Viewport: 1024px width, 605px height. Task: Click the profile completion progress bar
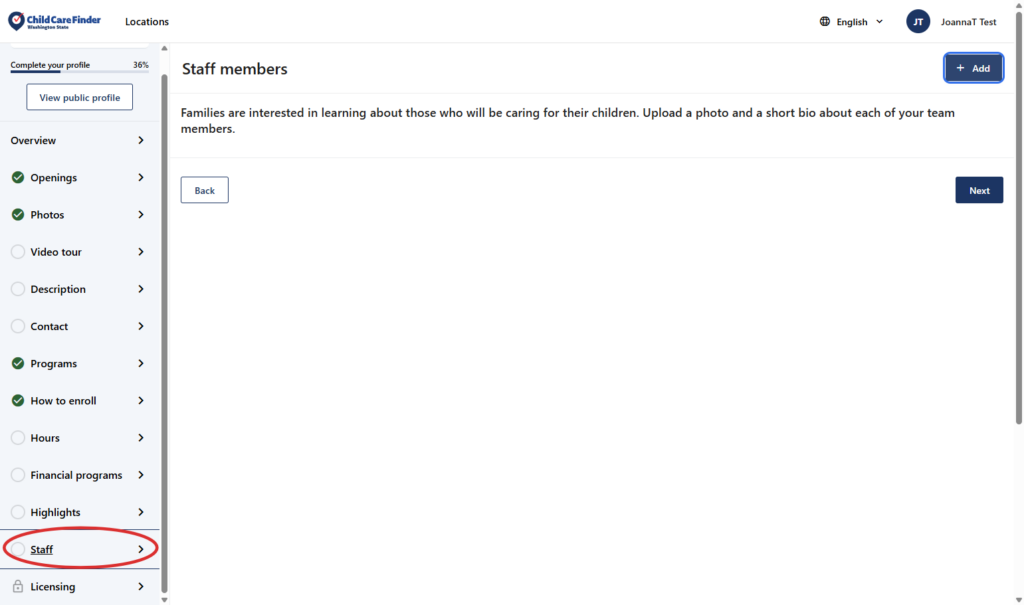click(79, 72)
